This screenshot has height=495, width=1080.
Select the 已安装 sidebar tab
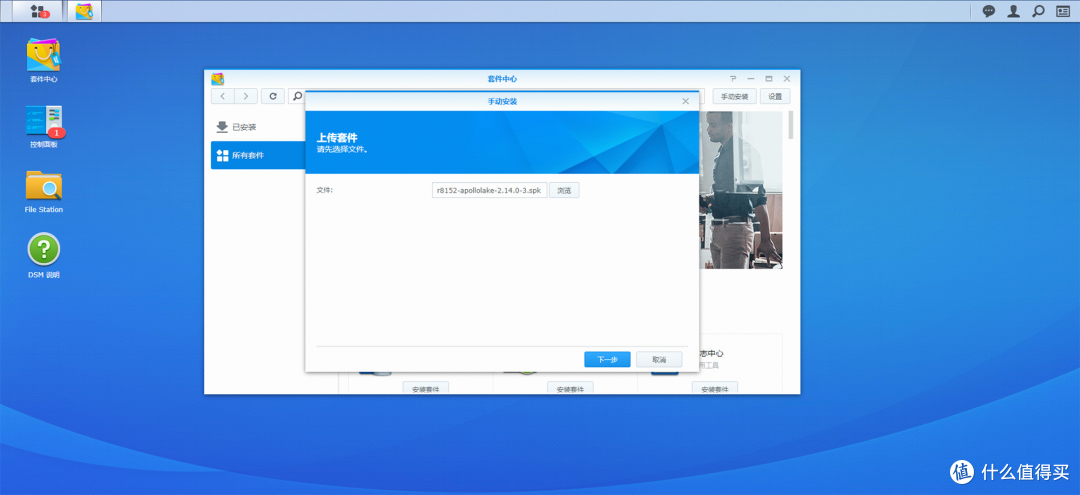[244, 127]
